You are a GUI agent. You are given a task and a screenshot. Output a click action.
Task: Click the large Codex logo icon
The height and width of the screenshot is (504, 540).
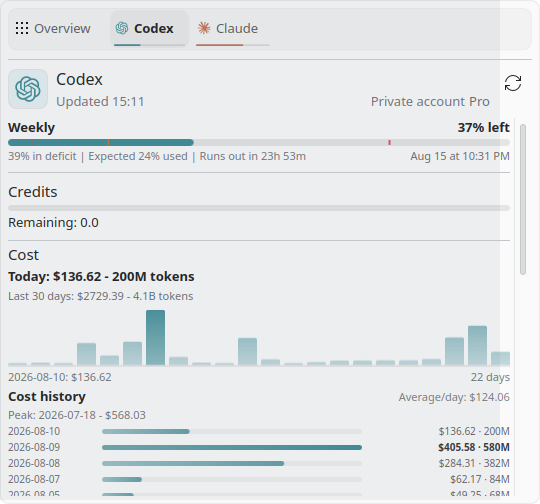(x=28, y=89)
